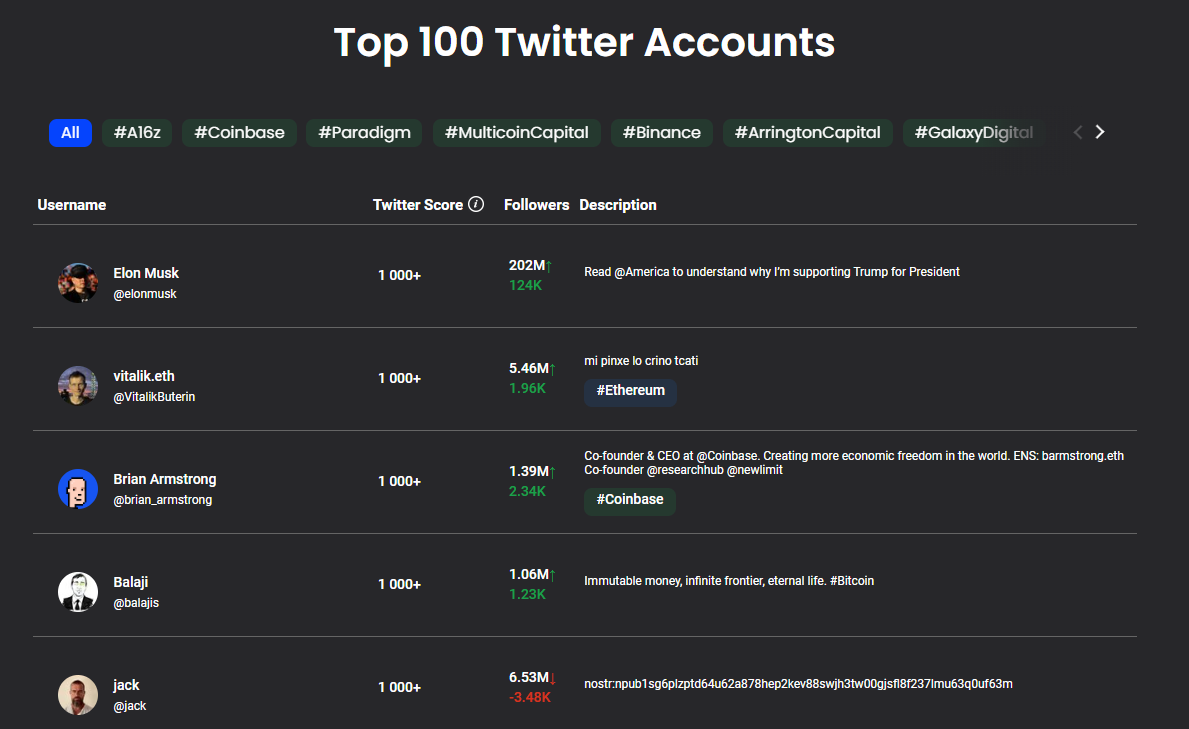The image size is (1189, 729).
Task: Click Balaji's avatar image
Action: coord(78,592)
